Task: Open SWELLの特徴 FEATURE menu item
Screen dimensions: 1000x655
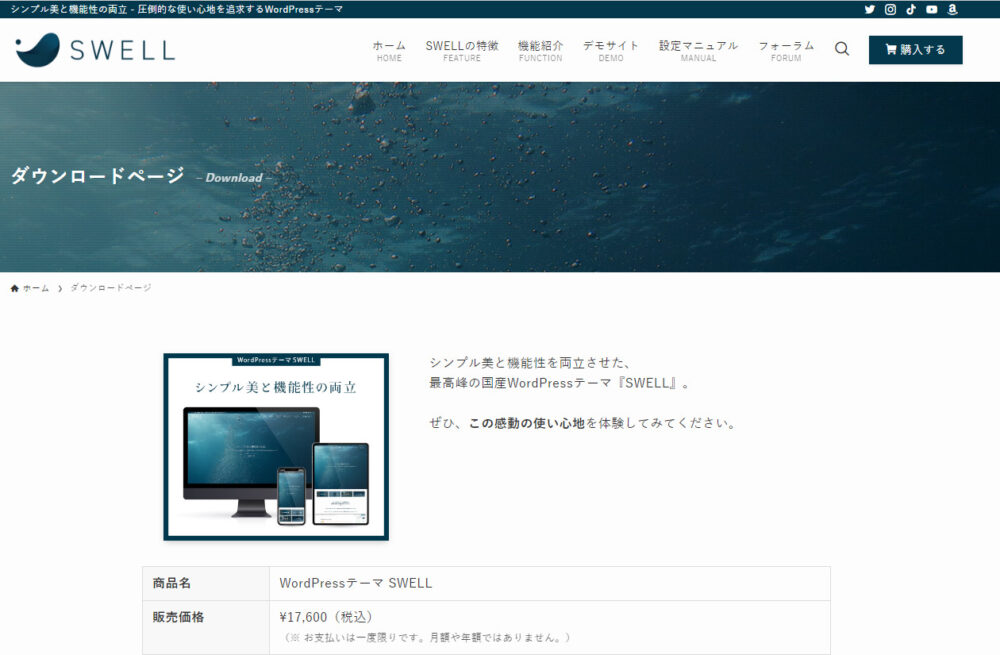Action: click(461, 50)
